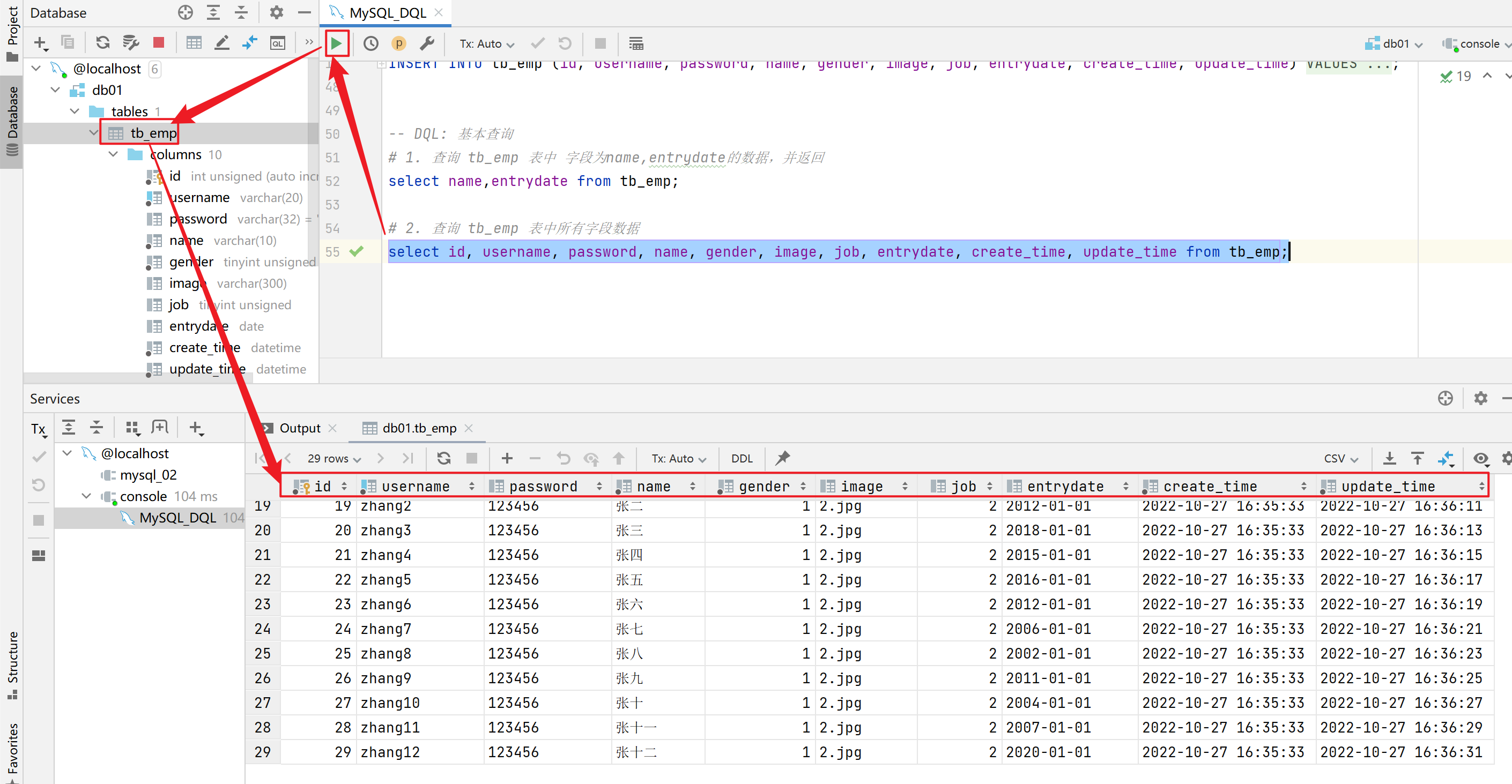Select MySQL_DQL in Services tree

click(x=177, y=518)
